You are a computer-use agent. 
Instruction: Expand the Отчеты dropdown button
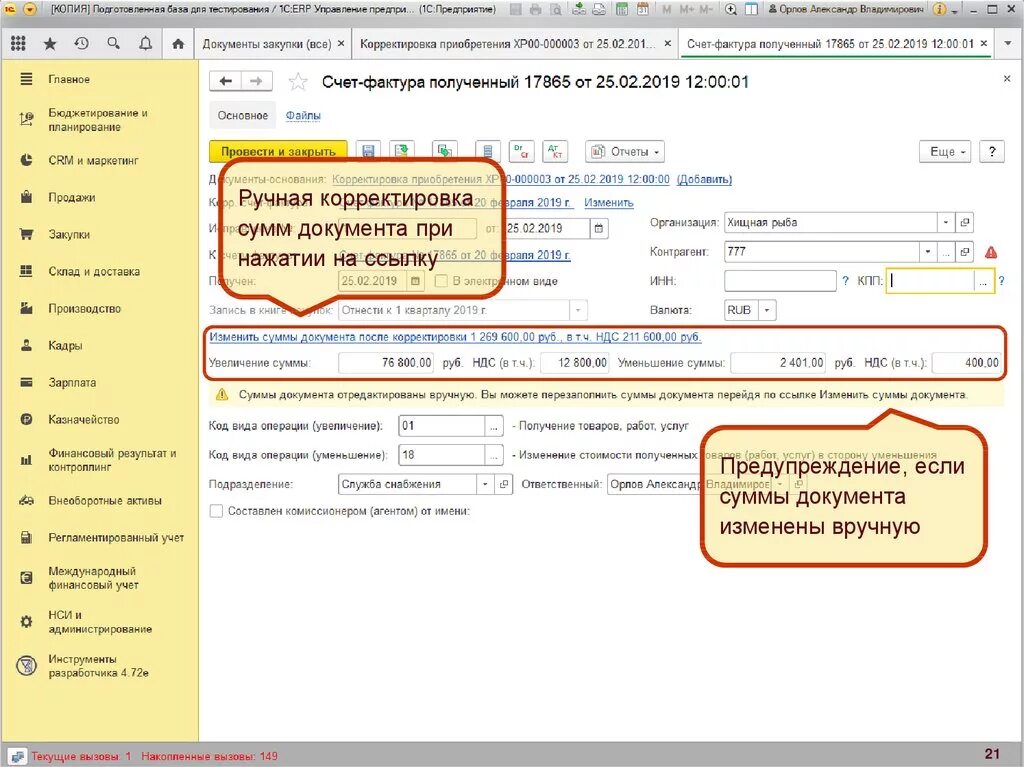point(625,152)
